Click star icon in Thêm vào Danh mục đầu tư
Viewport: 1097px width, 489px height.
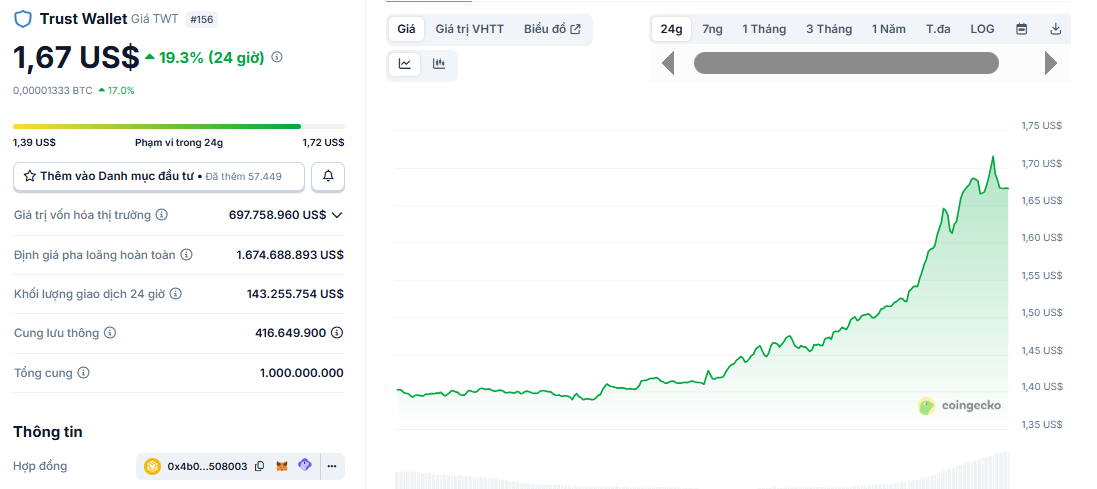tap(29, 176)
